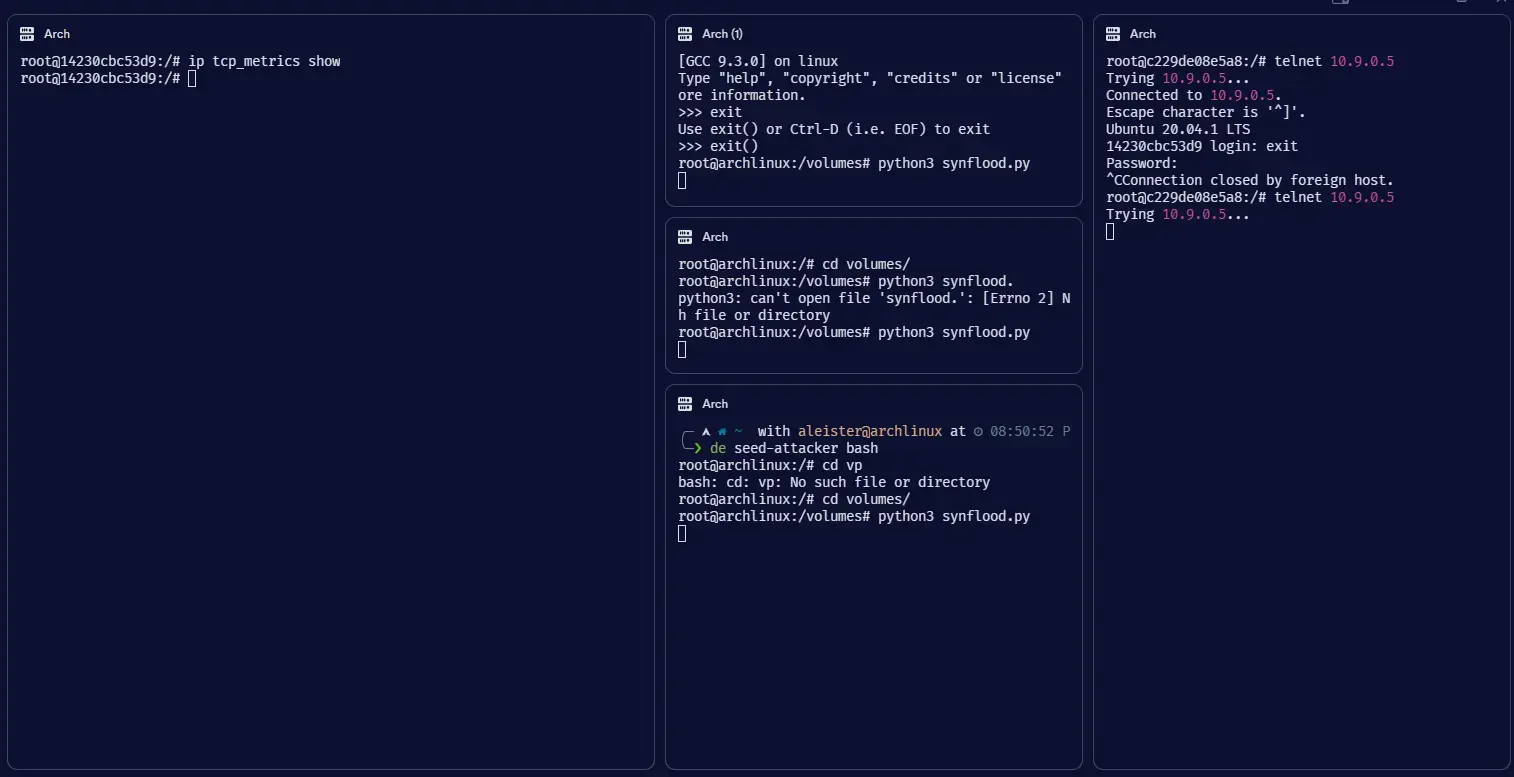This screenshot has width=1514, height=777.
Task: Click the "Escape character is '^]'." line
Action: 1206,112
